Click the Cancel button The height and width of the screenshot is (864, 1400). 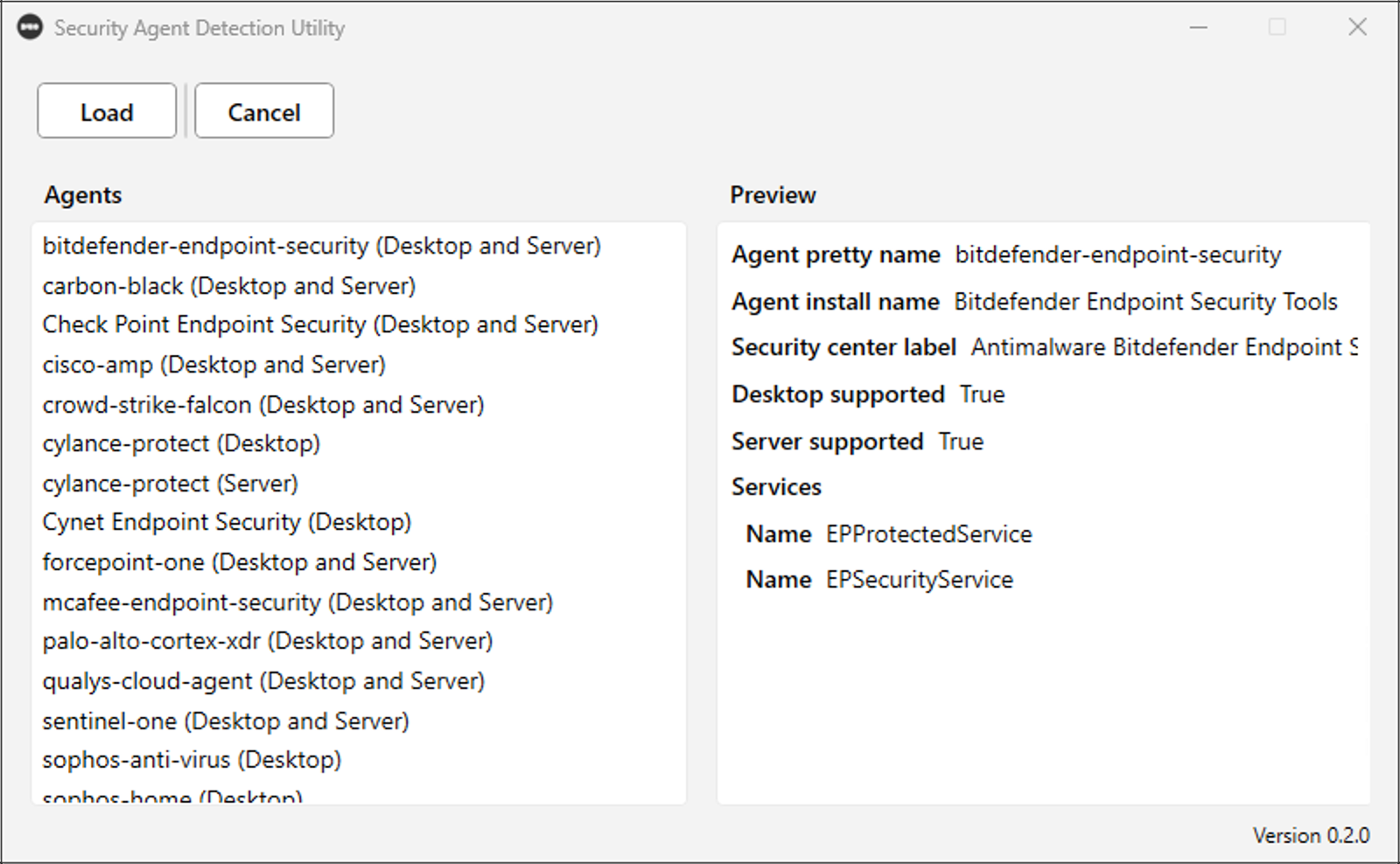coord(264,111)
